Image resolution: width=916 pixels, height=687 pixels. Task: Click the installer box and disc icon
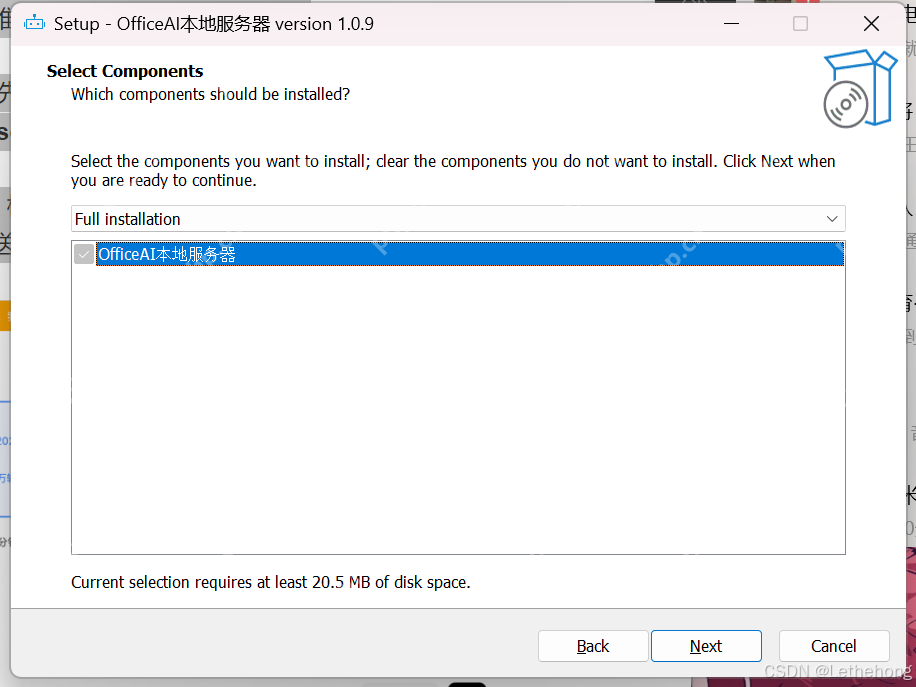860,89
